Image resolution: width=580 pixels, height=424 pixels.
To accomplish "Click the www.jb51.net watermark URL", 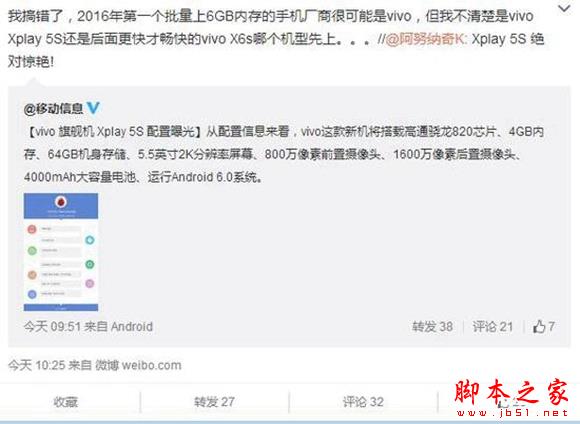I will pos(512,413).
